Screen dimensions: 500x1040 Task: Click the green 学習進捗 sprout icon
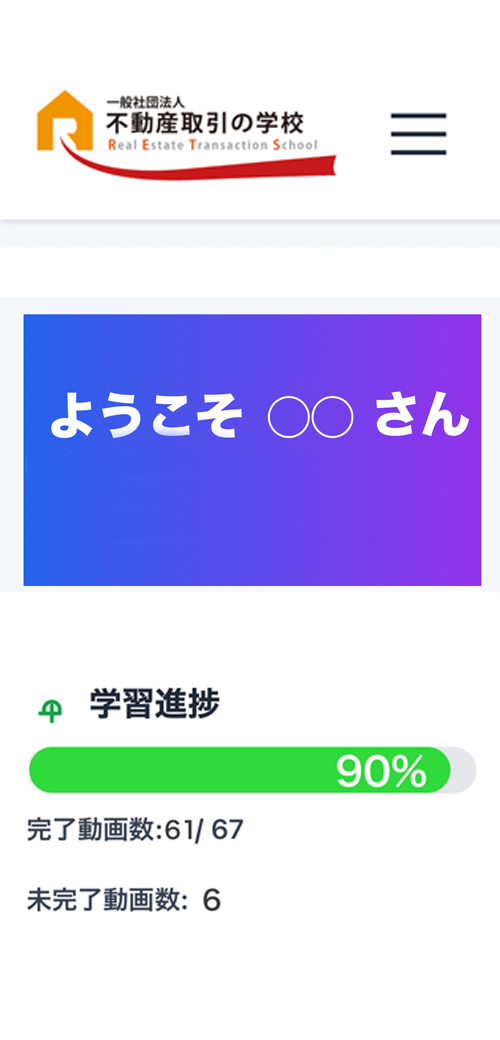[50, 712]
